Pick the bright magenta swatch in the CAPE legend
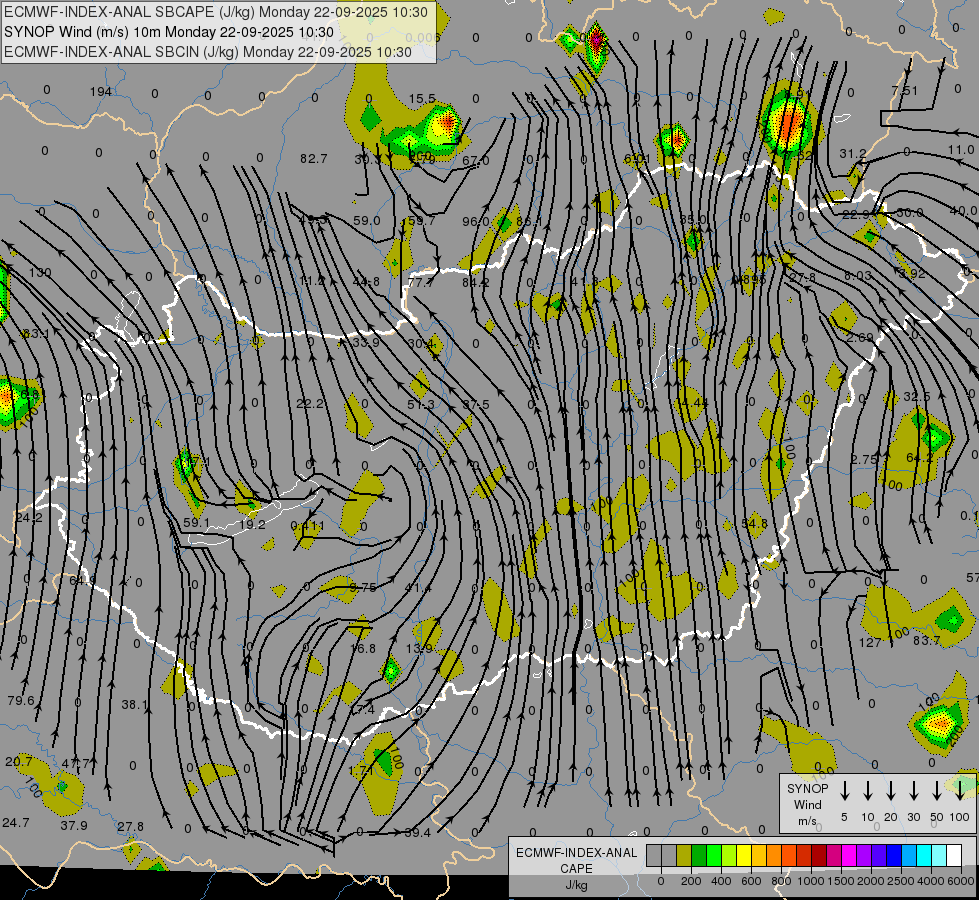This screenshot has width=979, height=900. [x=849, y=856]
